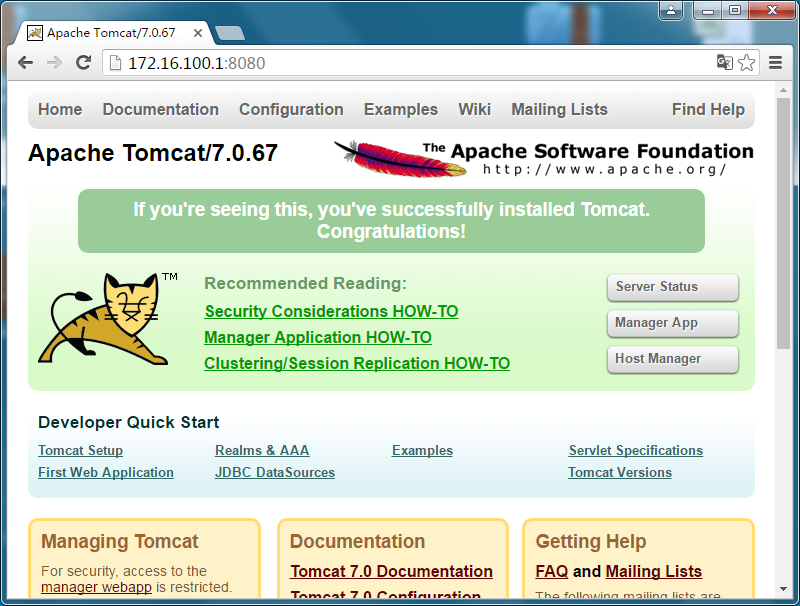
Task: Click the Host Manager button
Action: coord(672,359)
